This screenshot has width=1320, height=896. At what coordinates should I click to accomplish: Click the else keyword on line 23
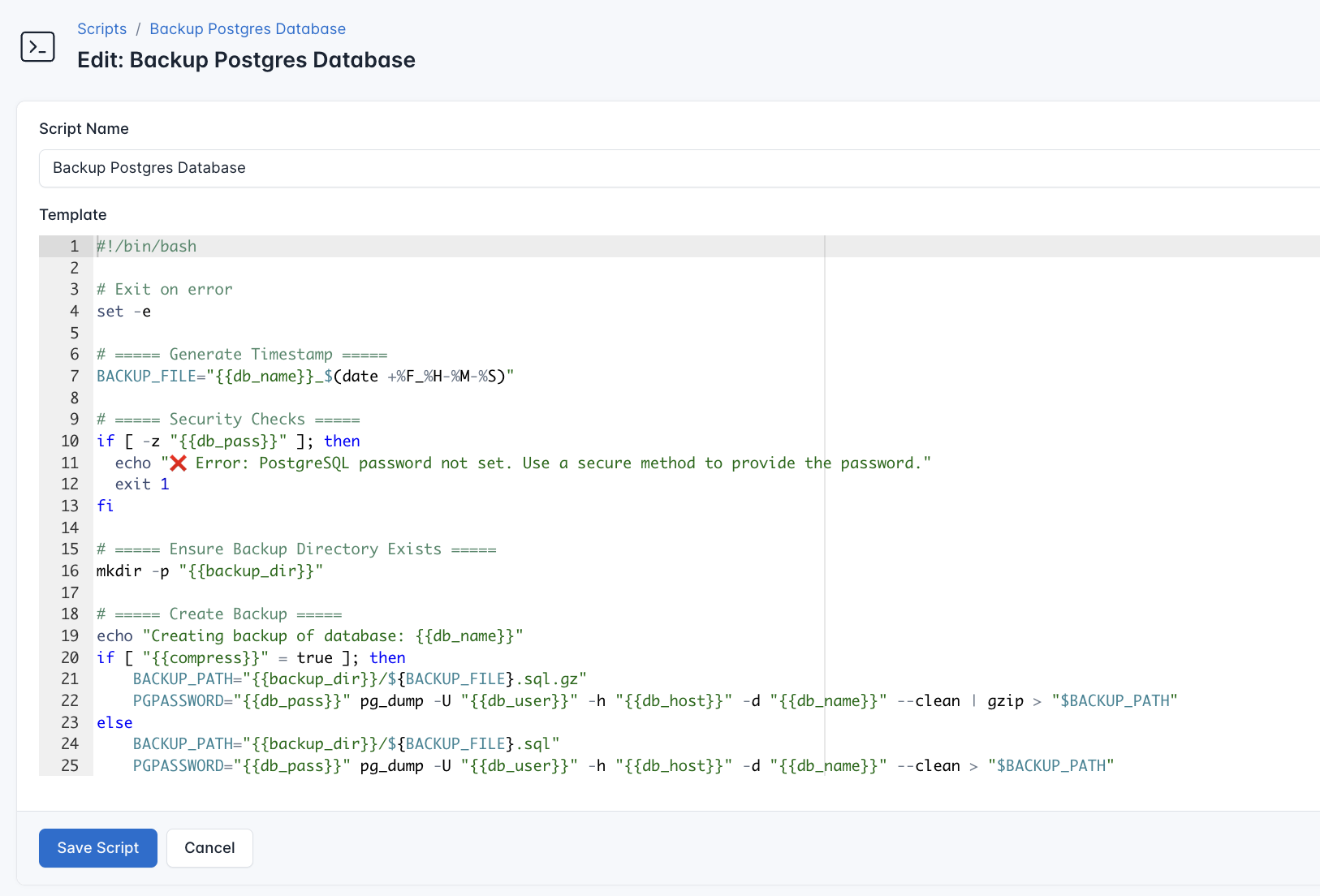click(x=114, y=722)
